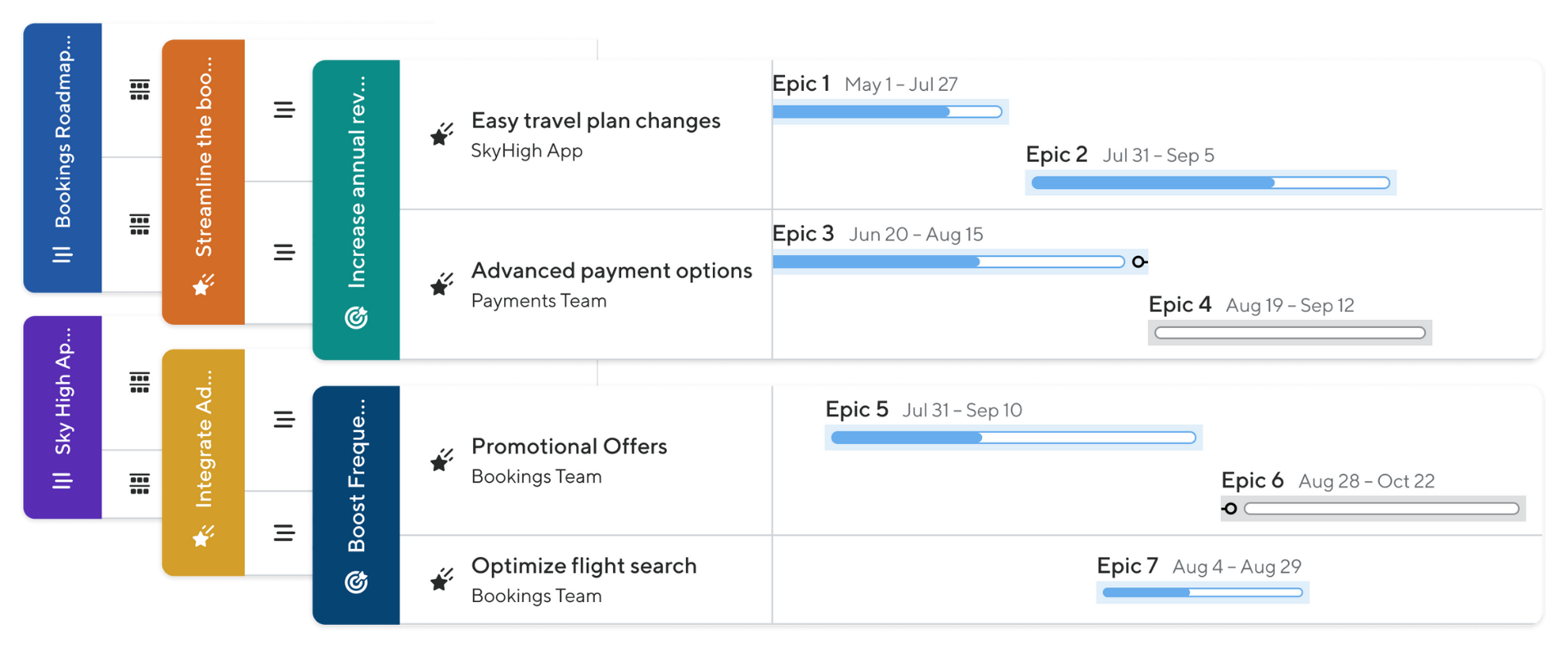Click the target icon on Increase annual rev card

[356, 317]
